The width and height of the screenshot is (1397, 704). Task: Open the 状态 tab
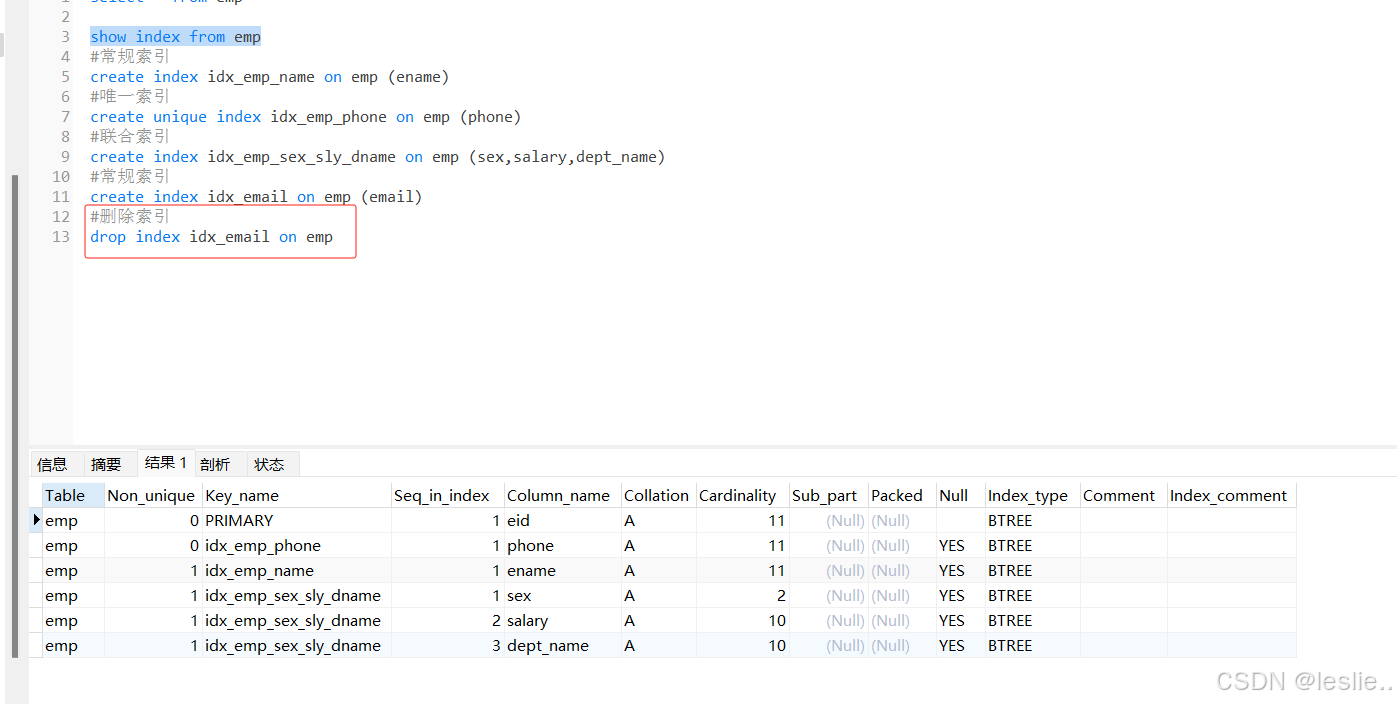click(269, 464)
